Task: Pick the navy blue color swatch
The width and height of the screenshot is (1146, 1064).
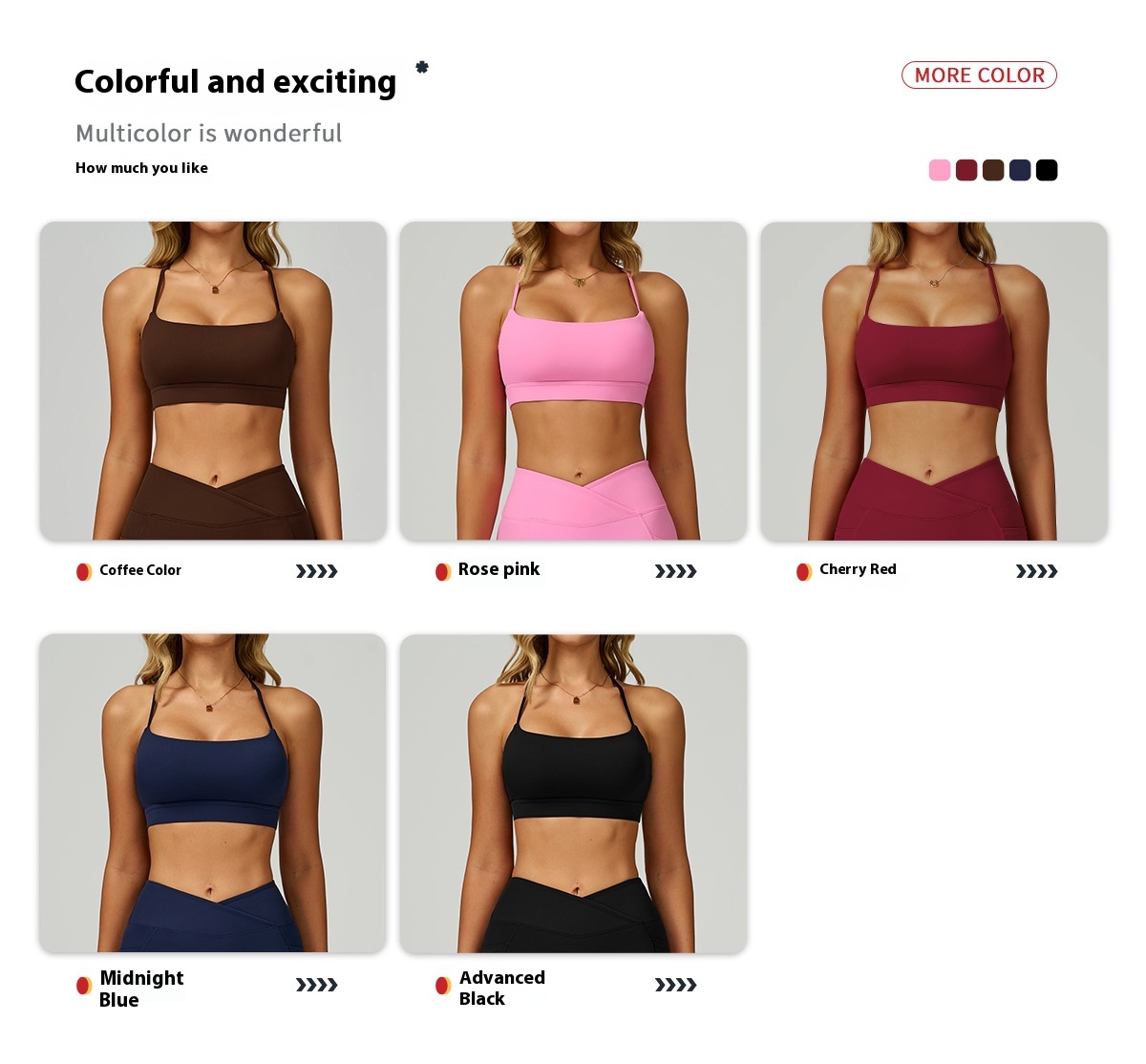Action: 1020,170
